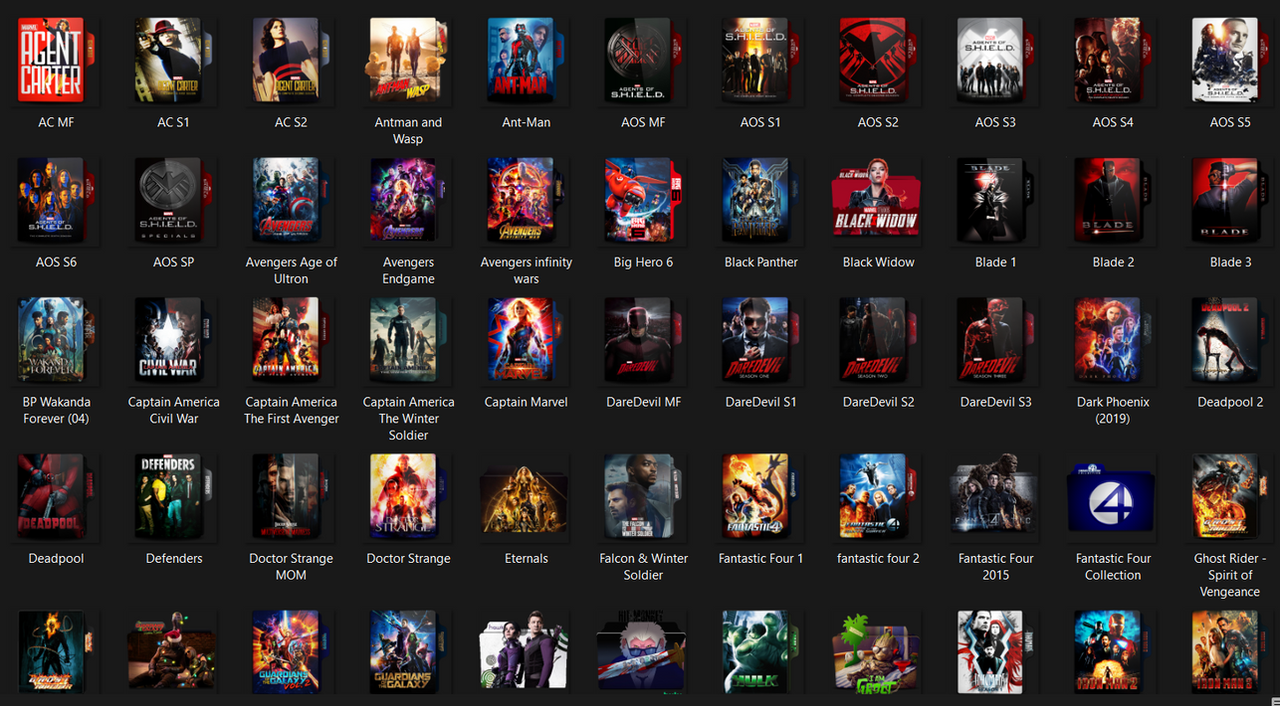The height and width of the screenshot is (706, 1280).
Task: Open BP Wakanda Forever (04) folder icon
Action: point(56,340)
